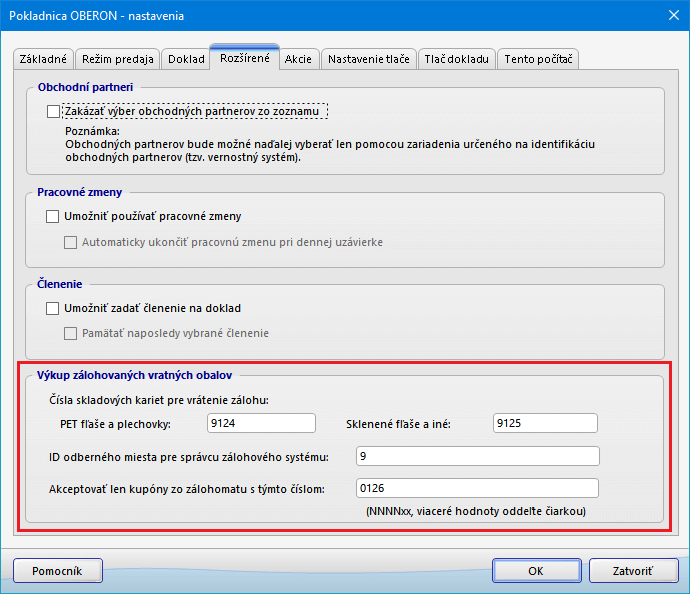
Task: Tick Pamätať naposledy vybrané členenie checkbox
Action: 71,333
